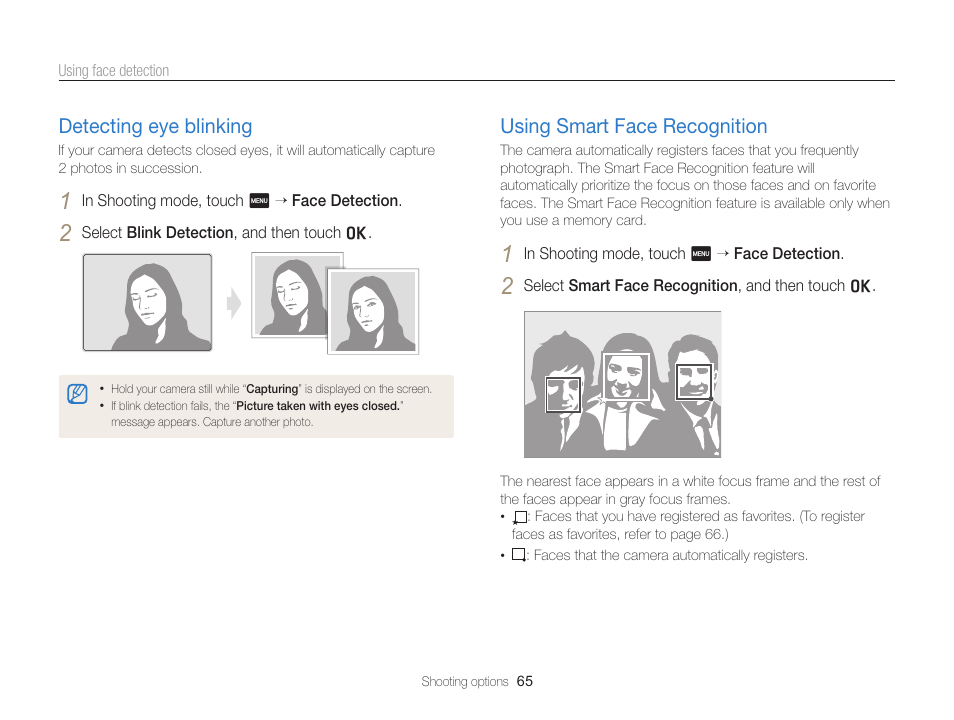
Task: Click the 'Using face detection' page header
Action: (114, 71)
